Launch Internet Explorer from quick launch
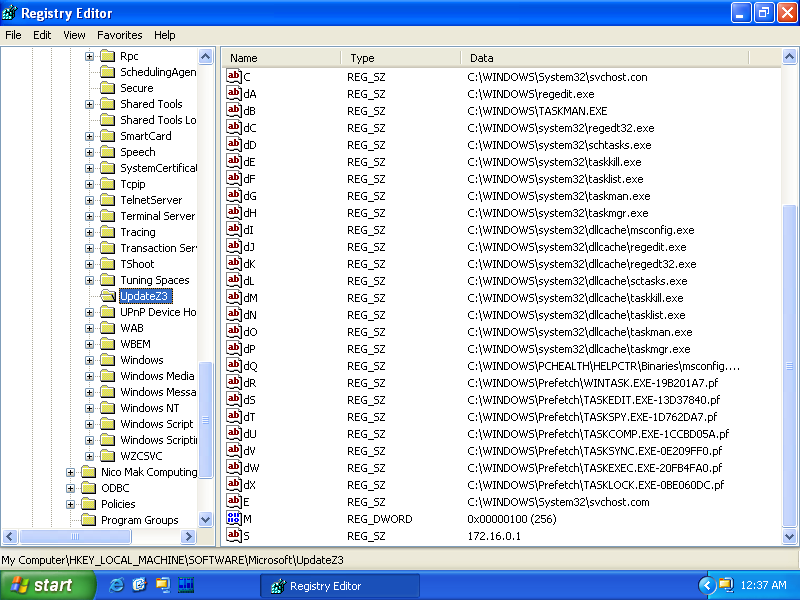 pos(116,585)
